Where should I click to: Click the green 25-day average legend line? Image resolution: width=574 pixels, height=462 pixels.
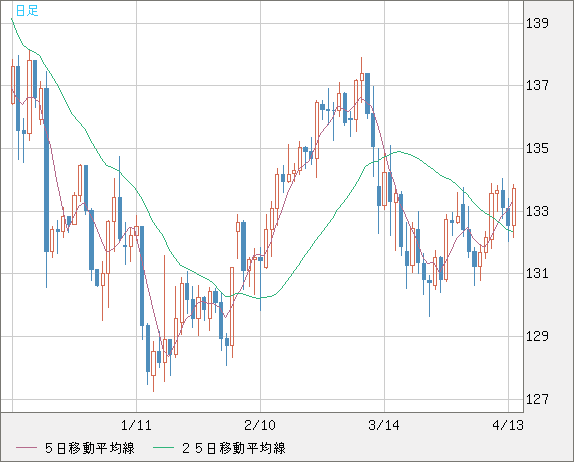[163, 448]
